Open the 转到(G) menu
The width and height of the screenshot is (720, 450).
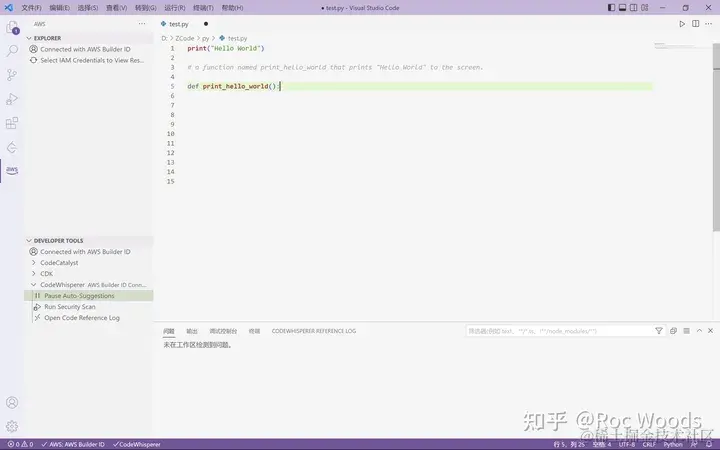(146, 8)
